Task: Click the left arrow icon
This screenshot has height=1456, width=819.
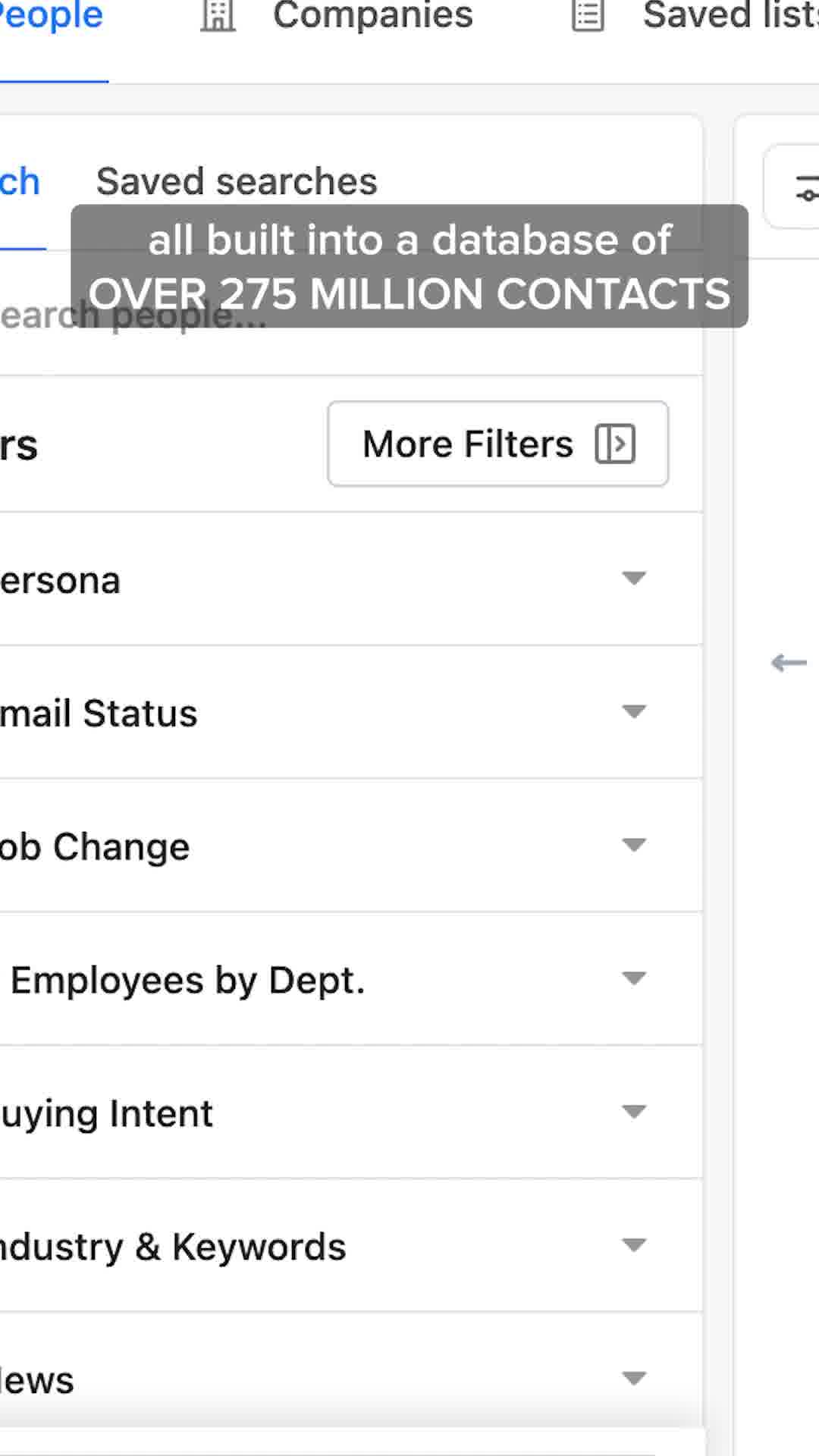Action: (x=789, y=663)
